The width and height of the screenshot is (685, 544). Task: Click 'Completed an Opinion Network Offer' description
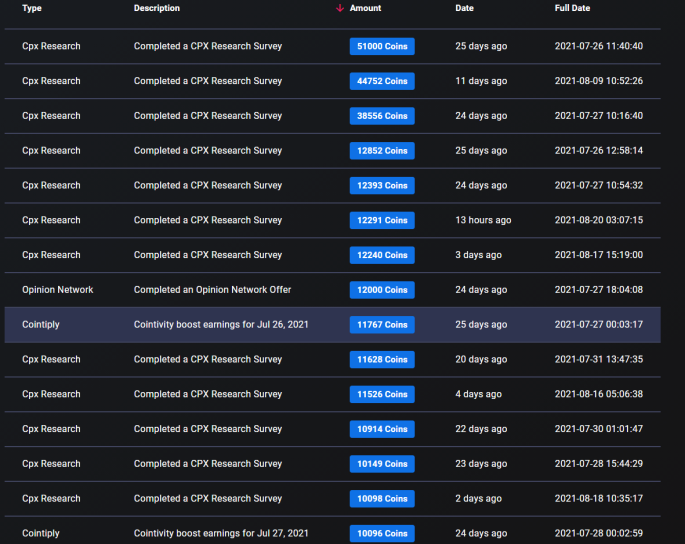pos(212,290)
